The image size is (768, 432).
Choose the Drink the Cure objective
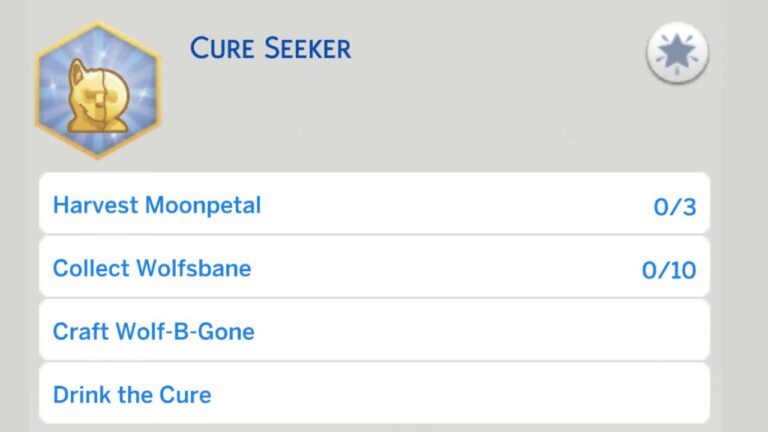pos(132,394)
